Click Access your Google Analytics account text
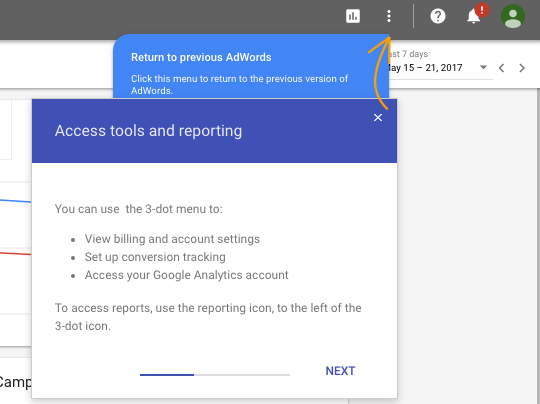This screenshot has width=540, height=404. tap(186, 275)
